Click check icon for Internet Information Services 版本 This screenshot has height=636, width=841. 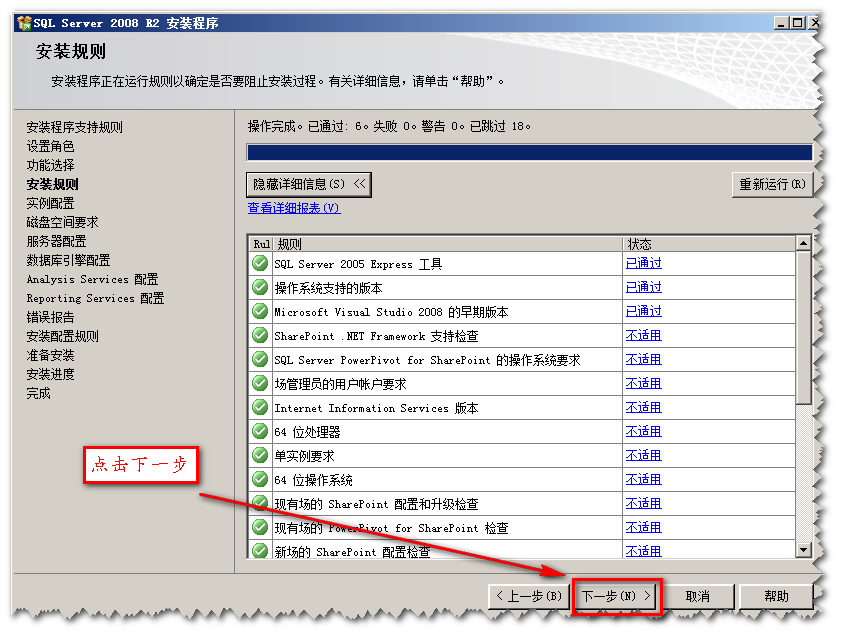tap(260, 408)
